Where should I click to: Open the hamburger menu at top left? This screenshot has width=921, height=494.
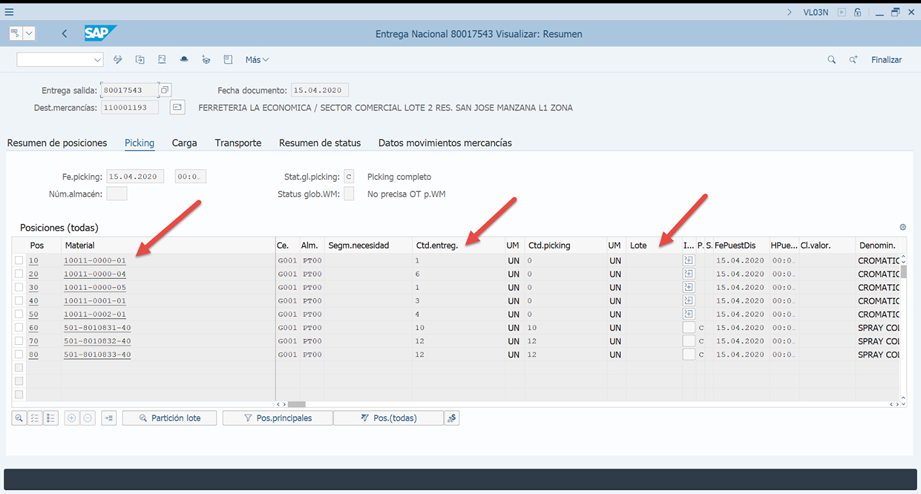[9, 12]
